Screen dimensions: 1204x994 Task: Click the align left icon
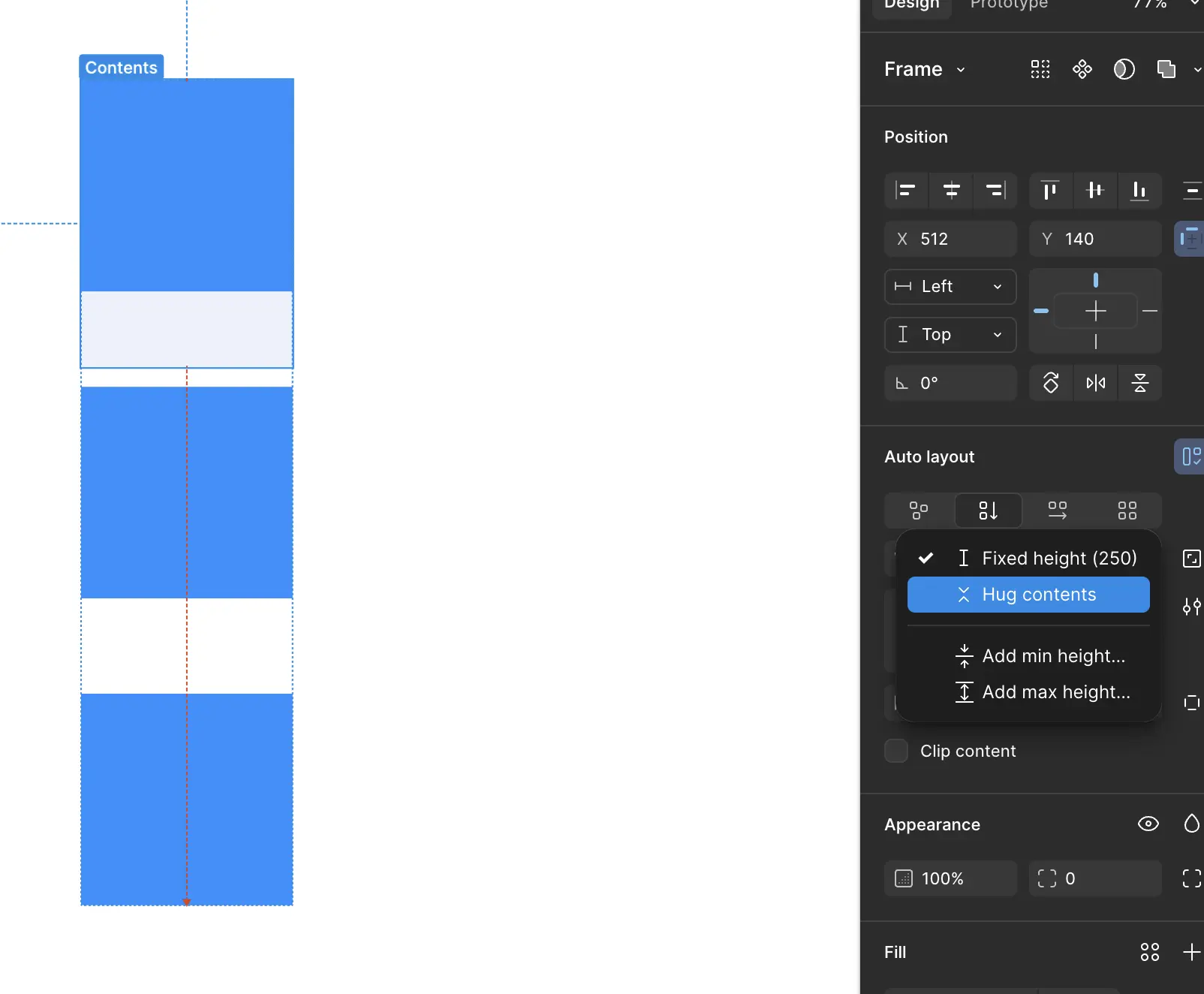click(906, 191)
